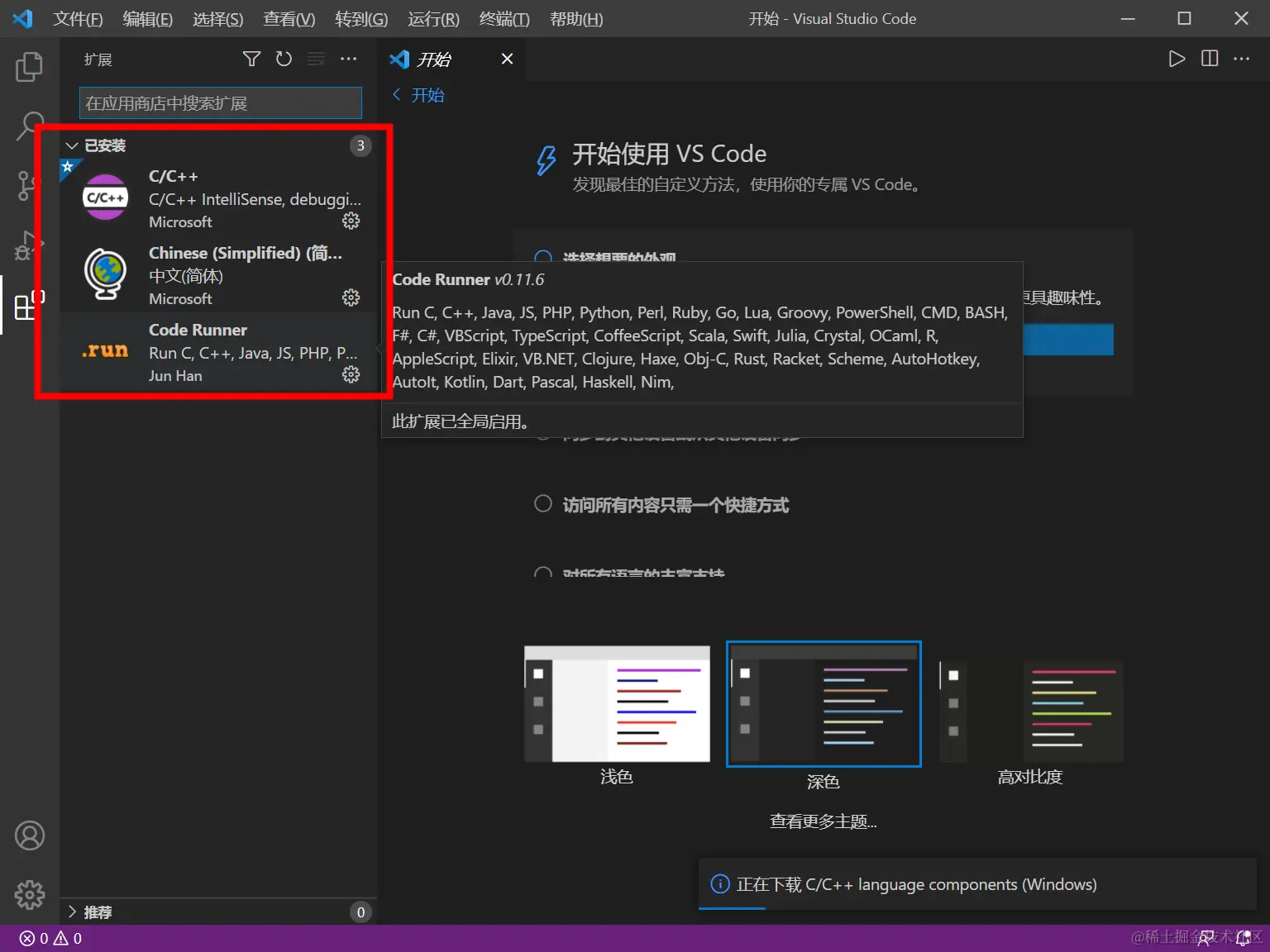Open the 编辑(E) menu
This screenshot has height=952, width=1270.
(x=147, y=18)
